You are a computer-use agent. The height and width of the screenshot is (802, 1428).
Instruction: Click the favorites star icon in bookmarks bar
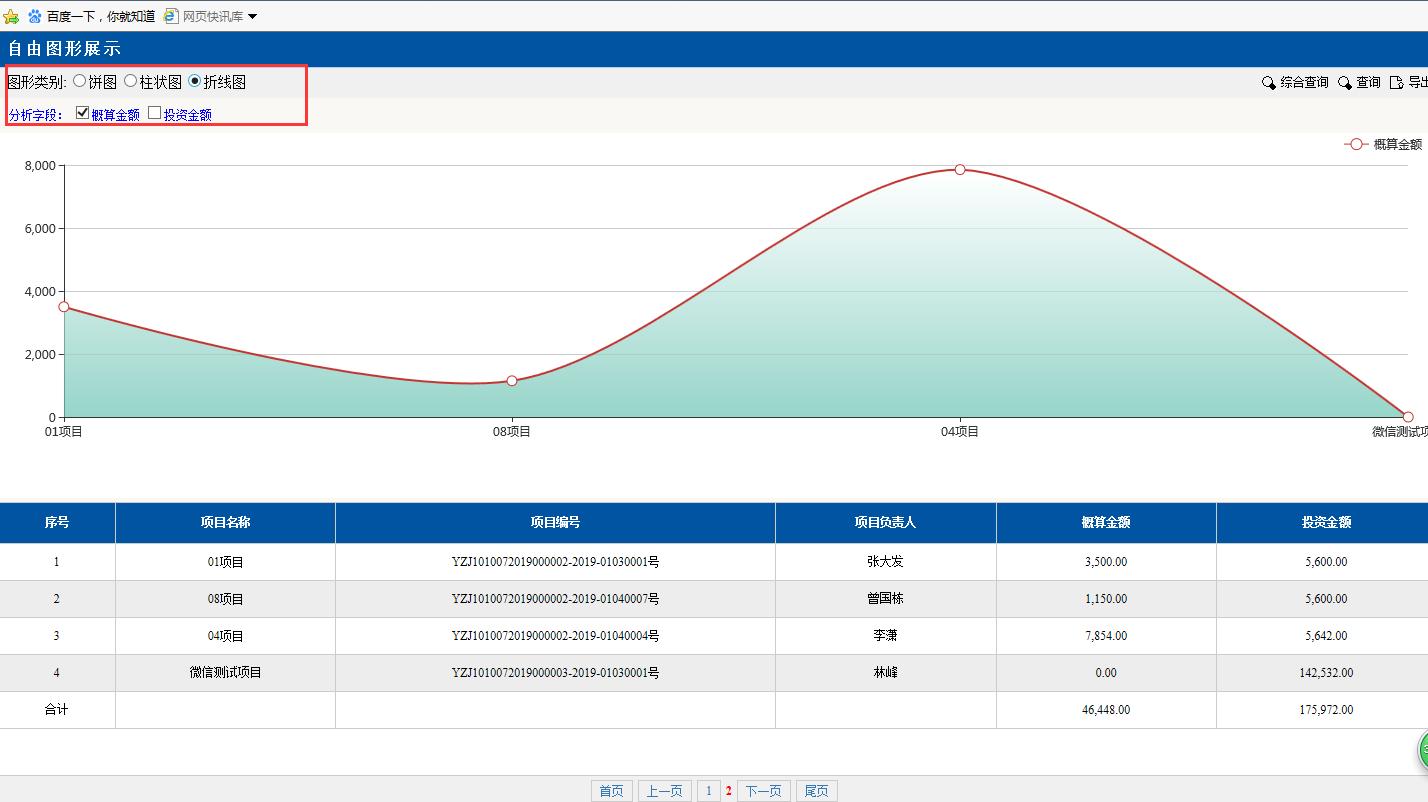pos(11,16)
